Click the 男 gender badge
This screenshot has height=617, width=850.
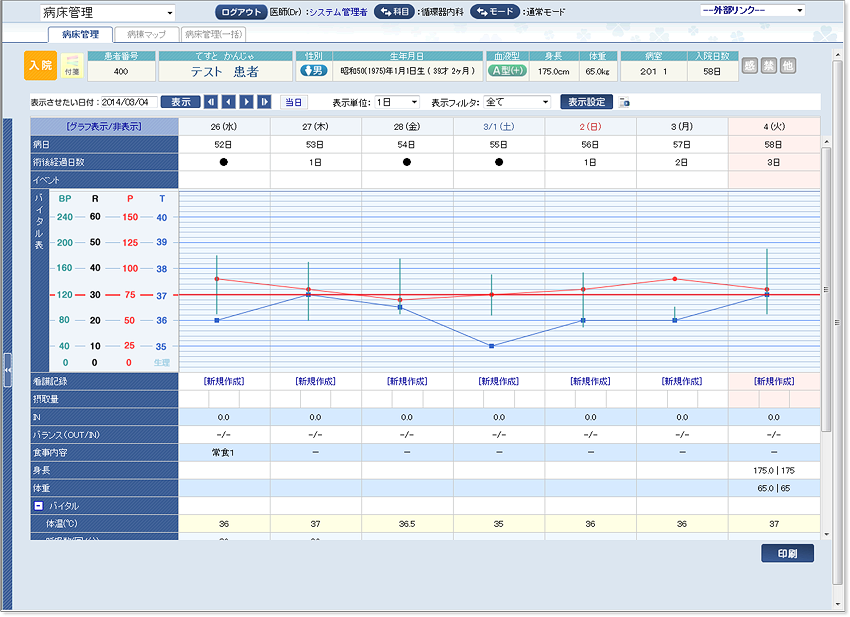(314, 70)
